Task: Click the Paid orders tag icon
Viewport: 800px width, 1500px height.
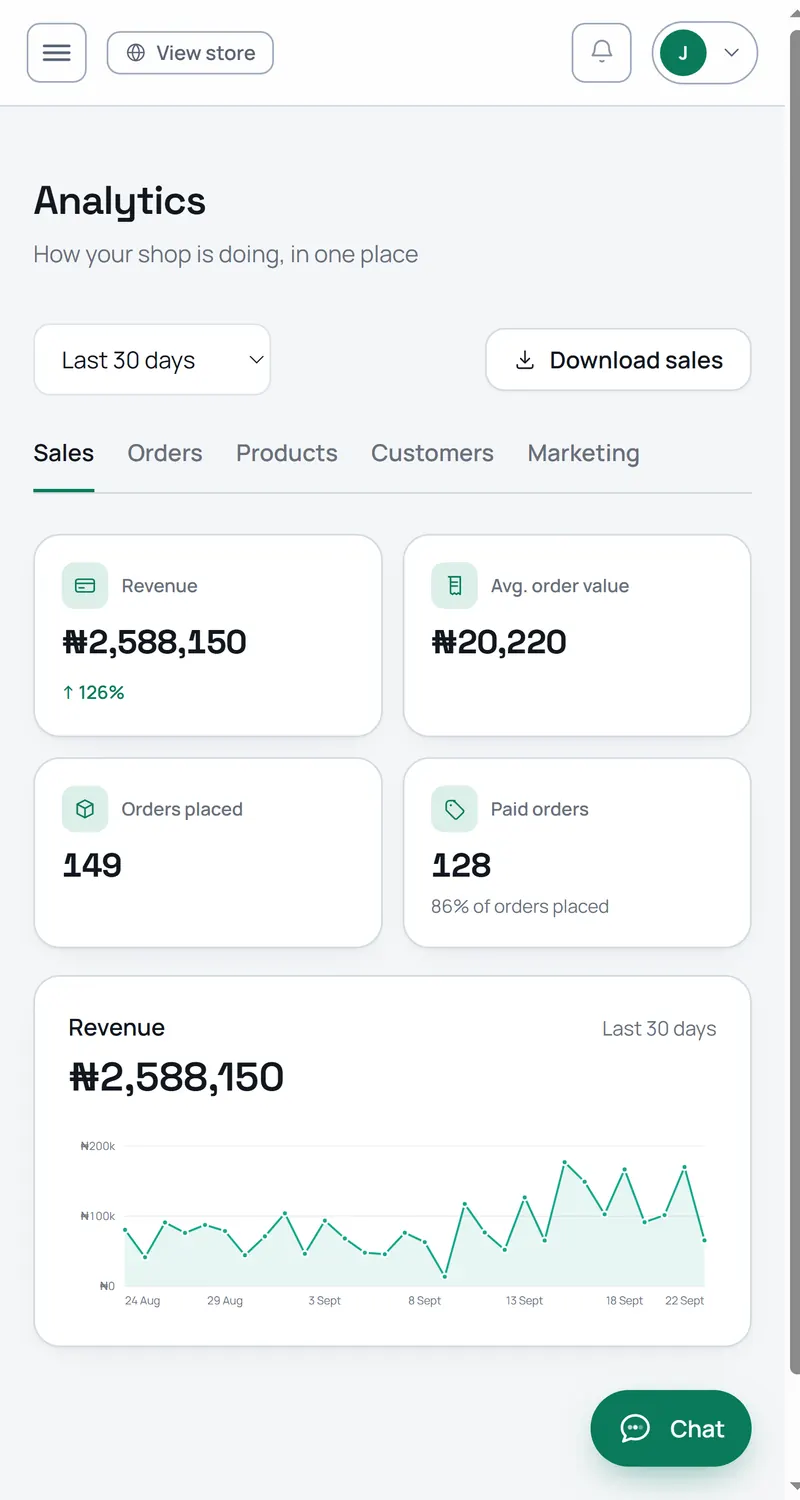Action: (x=454, y=809)
